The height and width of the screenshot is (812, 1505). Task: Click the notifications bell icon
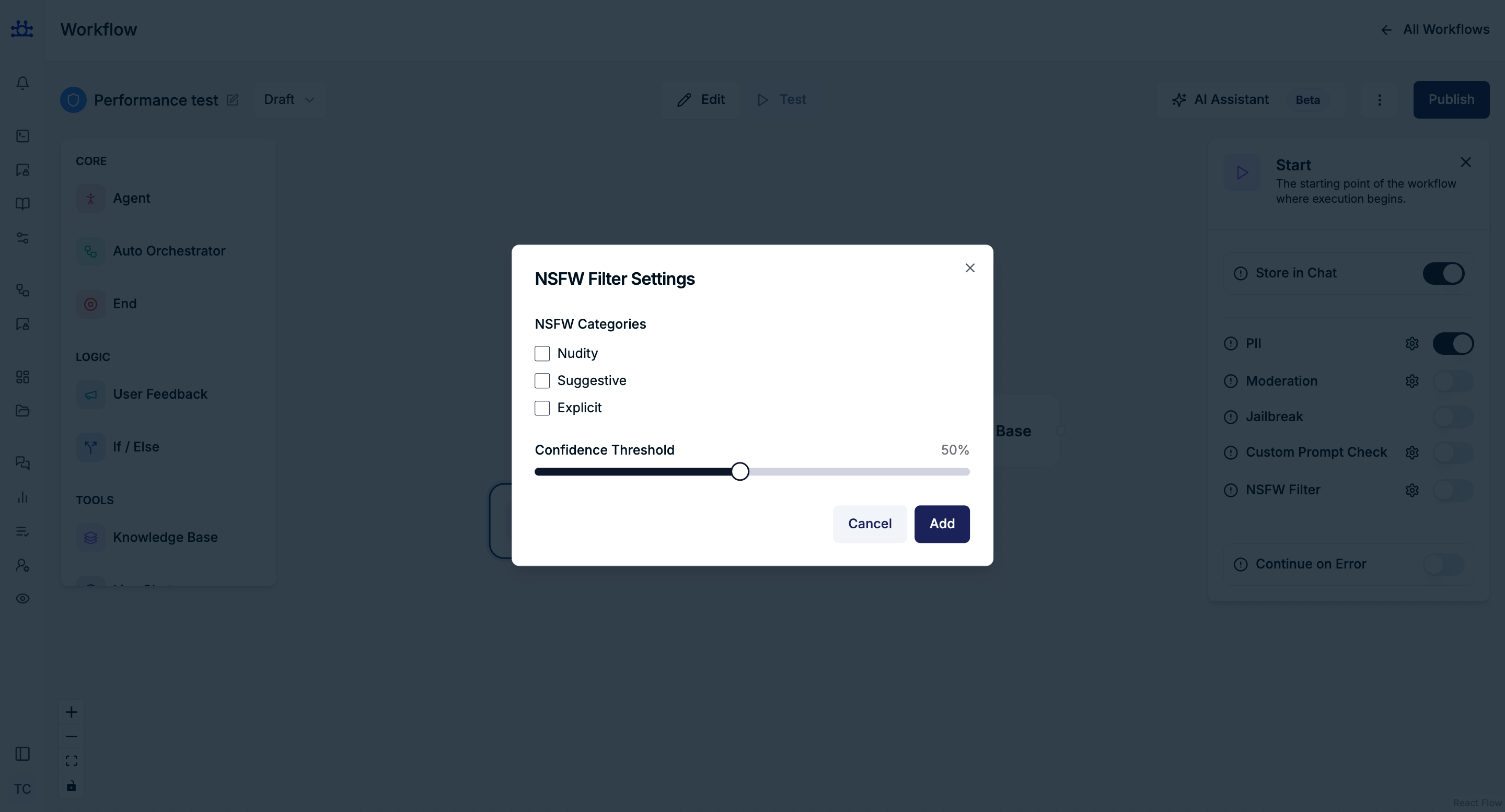coord(23,83)
